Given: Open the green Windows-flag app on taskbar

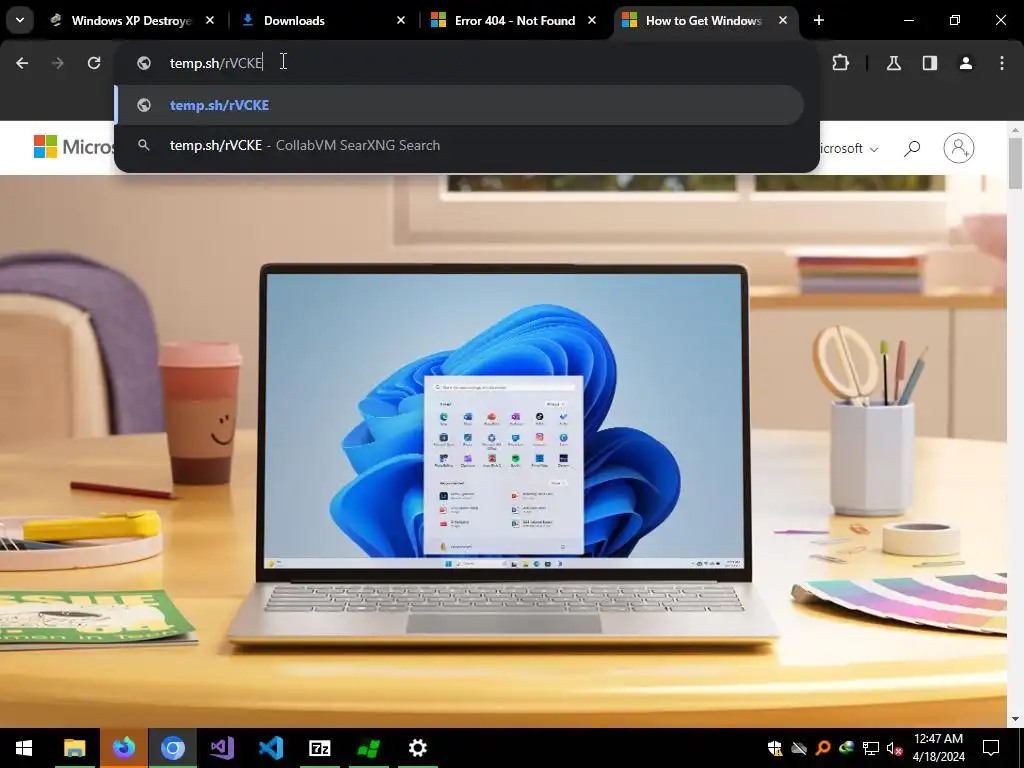Looking at the screenshot, I should pos(368,748).
